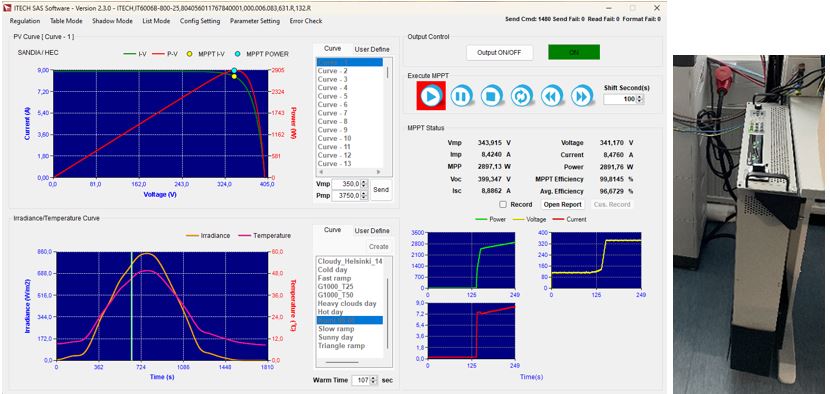Click the ITECH application logo icon in the title bar
Image resolution: width=830 pixels, height=394 pixels.
[7, 8]
